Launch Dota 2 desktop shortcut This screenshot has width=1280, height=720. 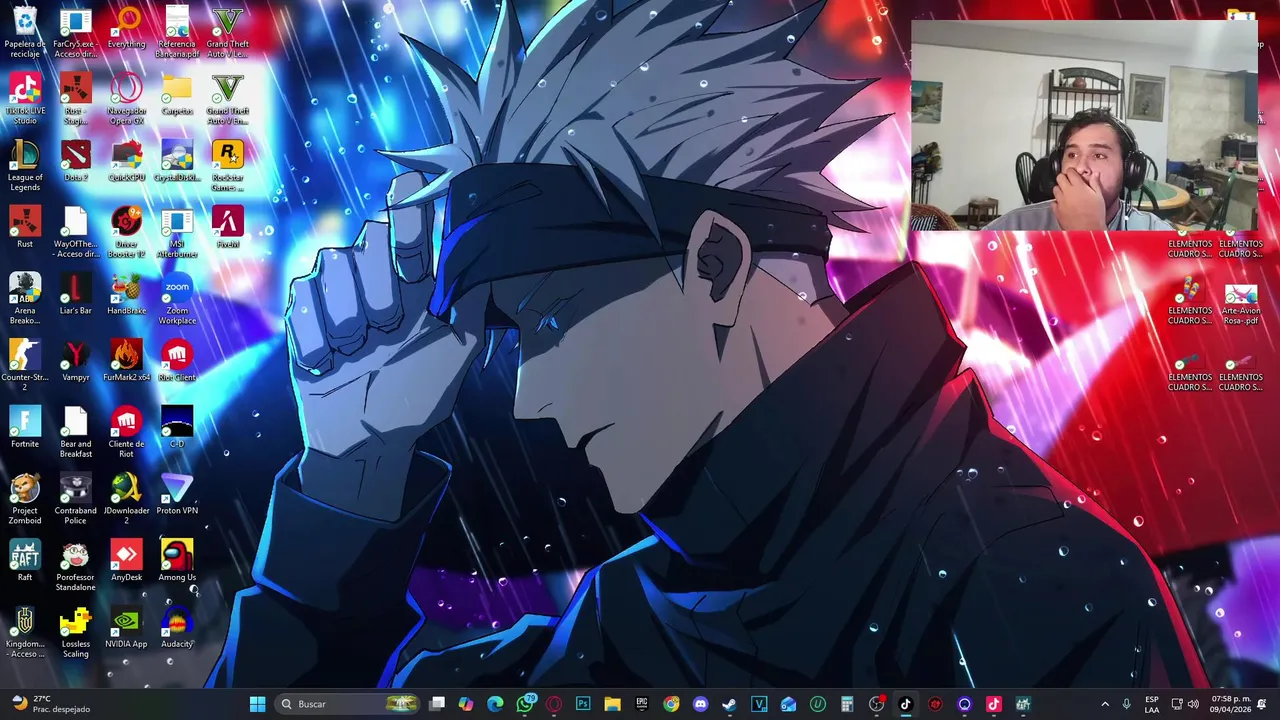point(75,162)
